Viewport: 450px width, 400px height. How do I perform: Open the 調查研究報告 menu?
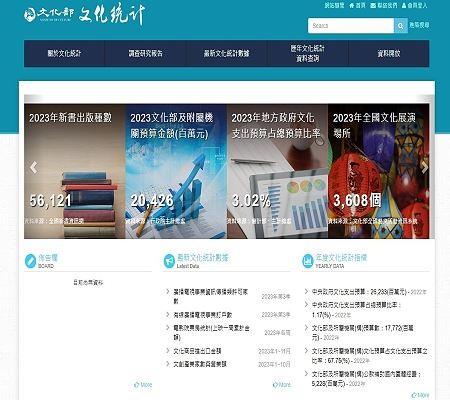click(x=146, y=53)
